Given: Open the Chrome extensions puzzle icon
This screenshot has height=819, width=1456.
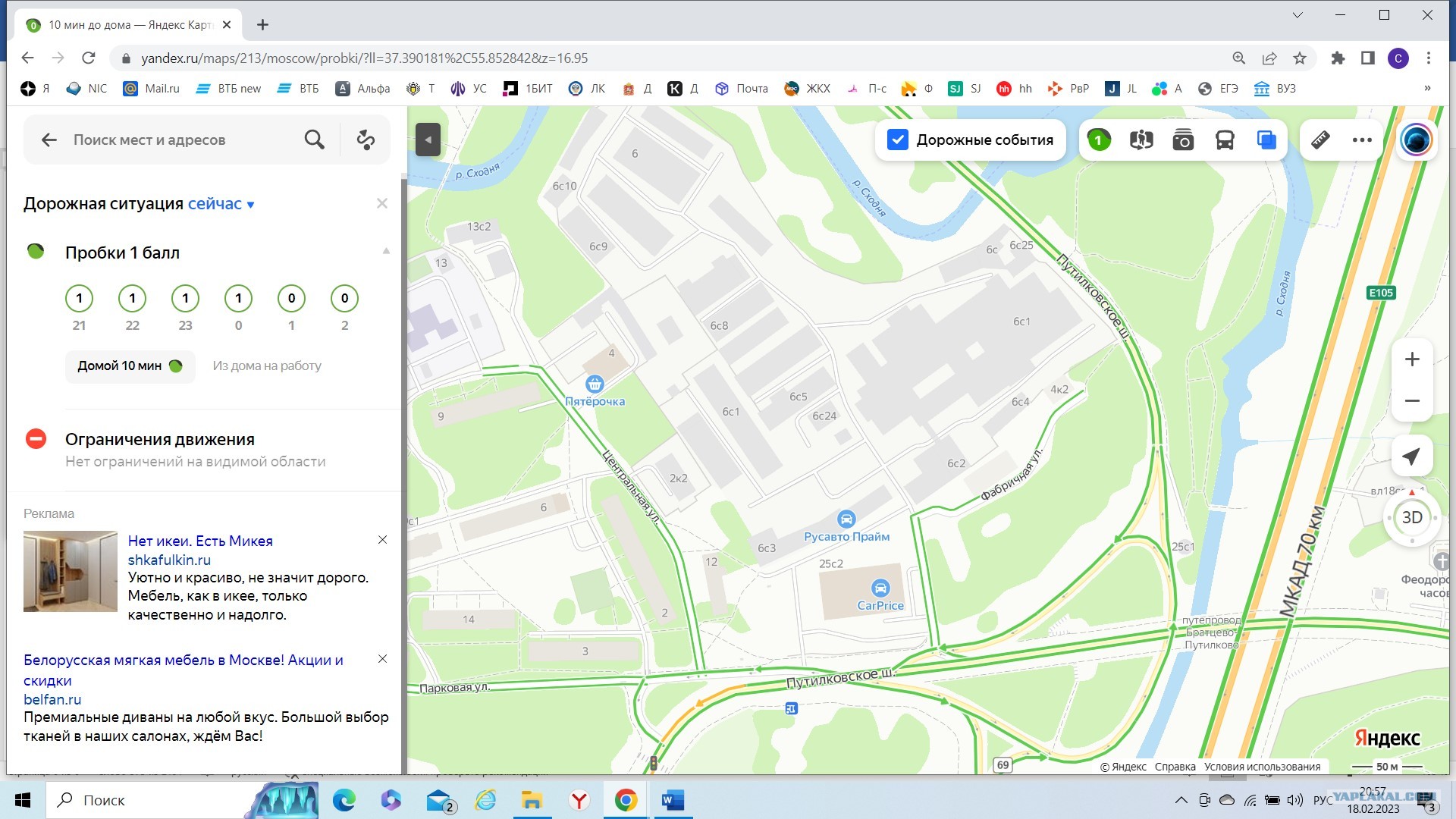Looking at the screenshot, I should [x=1338, y=58].
